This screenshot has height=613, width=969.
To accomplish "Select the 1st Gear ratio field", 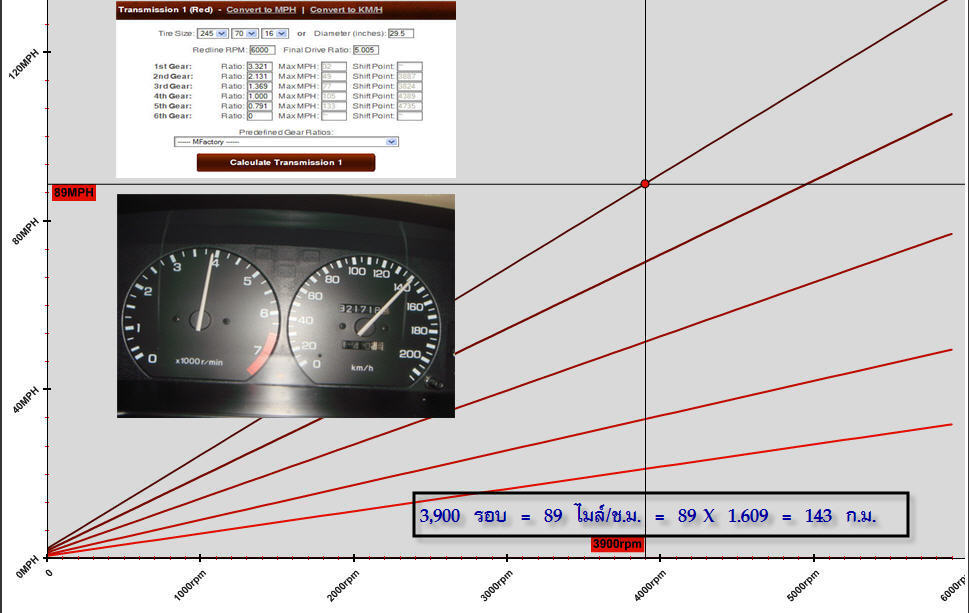I will [259, 66].
